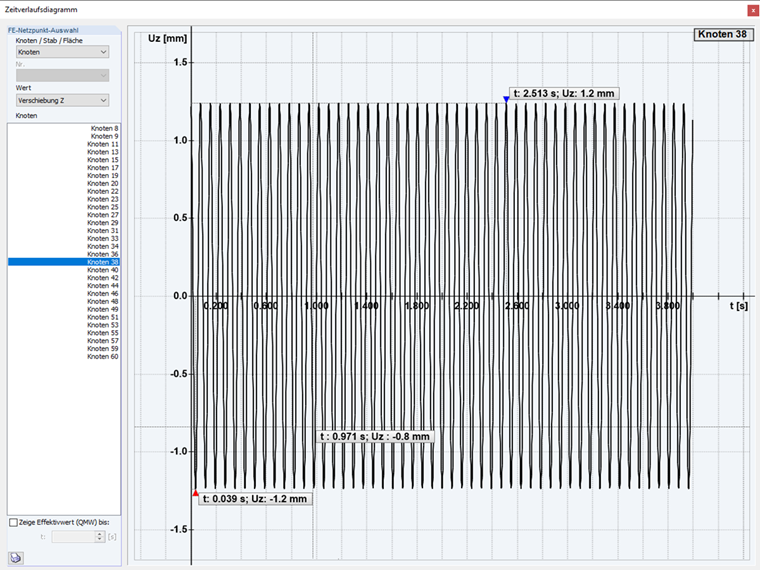760x570 pixels.
Task: Open the disabled Nr. dropdown
Action: click(63, 75)
